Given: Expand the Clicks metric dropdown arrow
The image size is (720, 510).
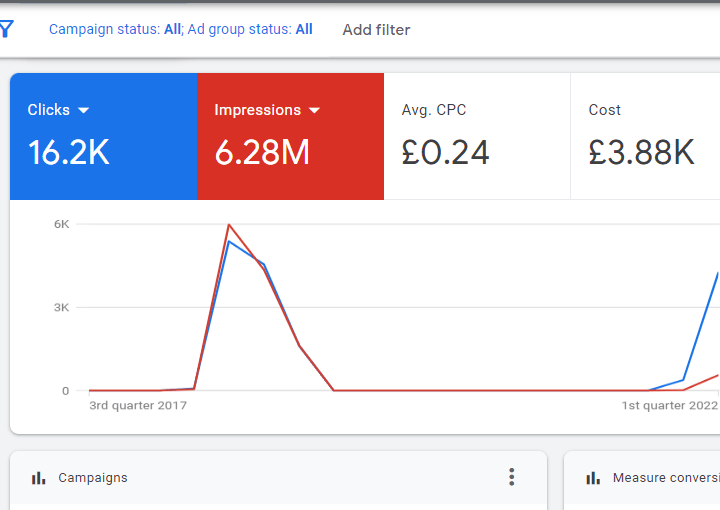Looking at the screenshot, I should click(x=84, y=110).
